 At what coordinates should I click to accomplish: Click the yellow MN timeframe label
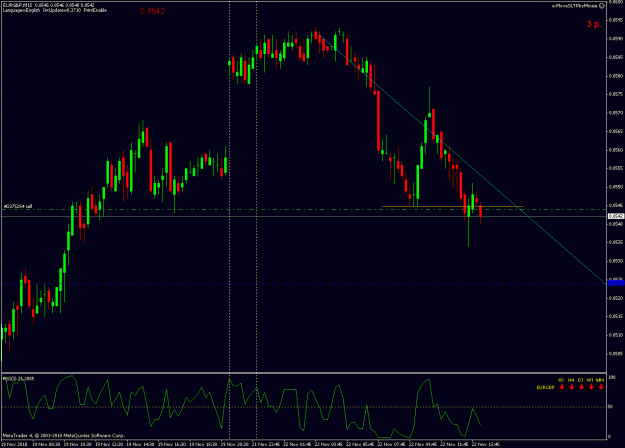tap(600, 380)
